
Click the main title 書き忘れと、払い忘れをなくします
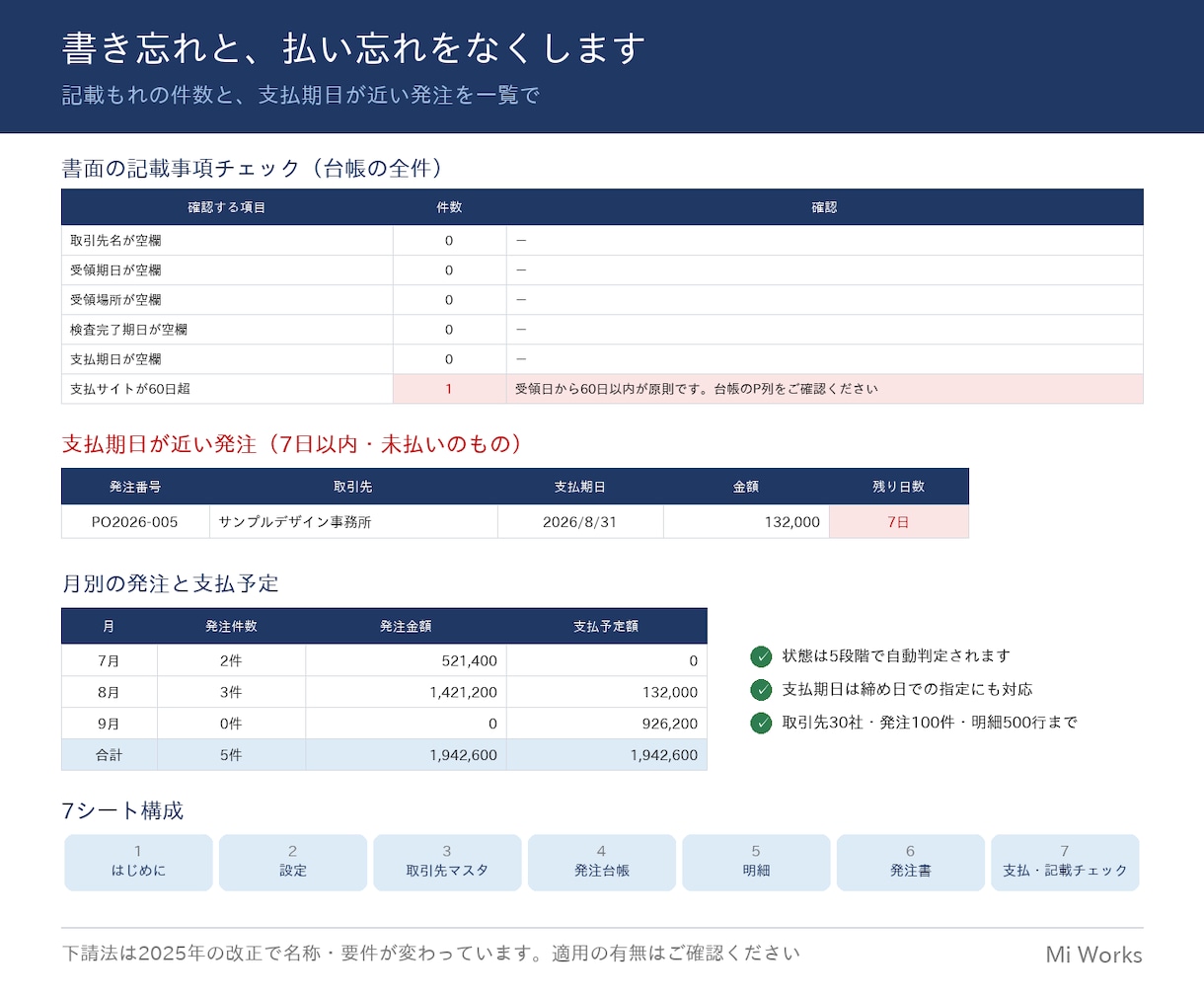pyautogui.click(x=353, y=48)
